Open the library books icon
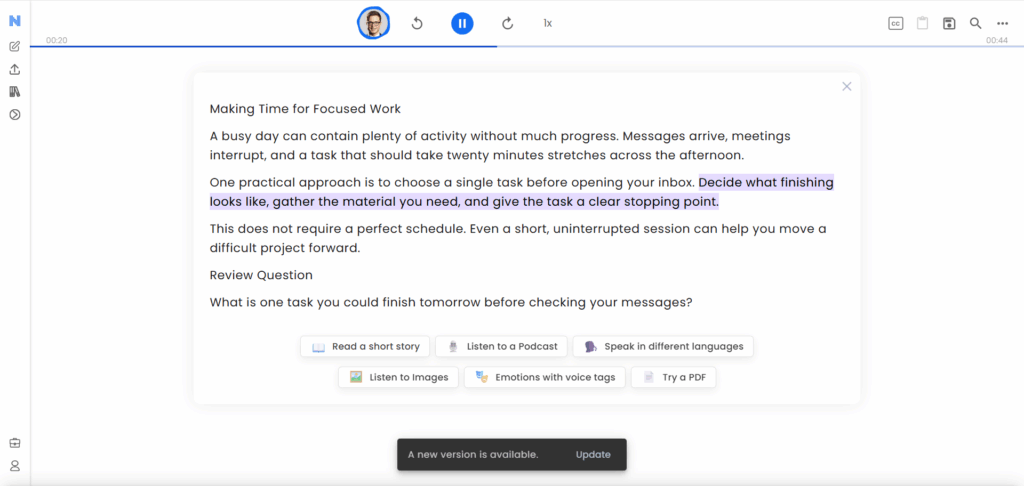Image resolution: width=1024 pixels, height=486 pixels. (14, 92)
